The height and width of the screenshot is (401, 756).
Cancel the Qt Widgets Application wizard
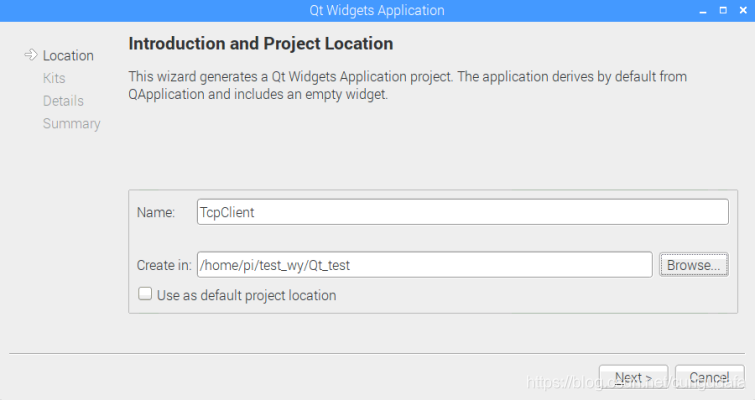709,377
